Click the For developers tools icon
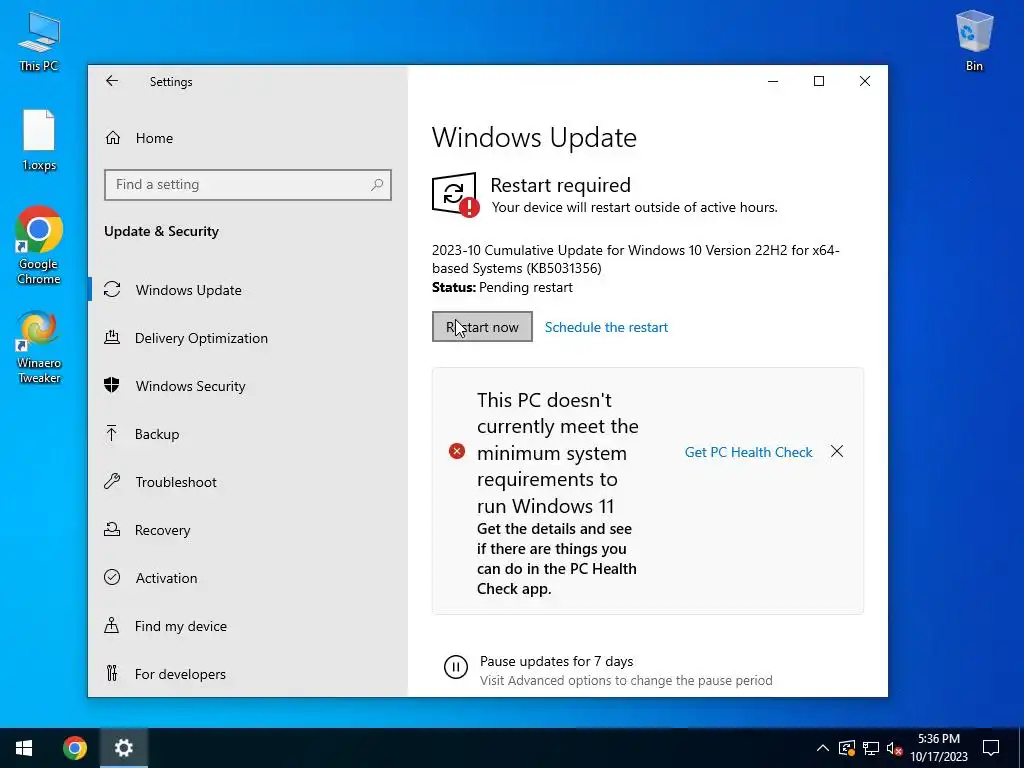Screen dimensions: 1024x768 [112, 673]
